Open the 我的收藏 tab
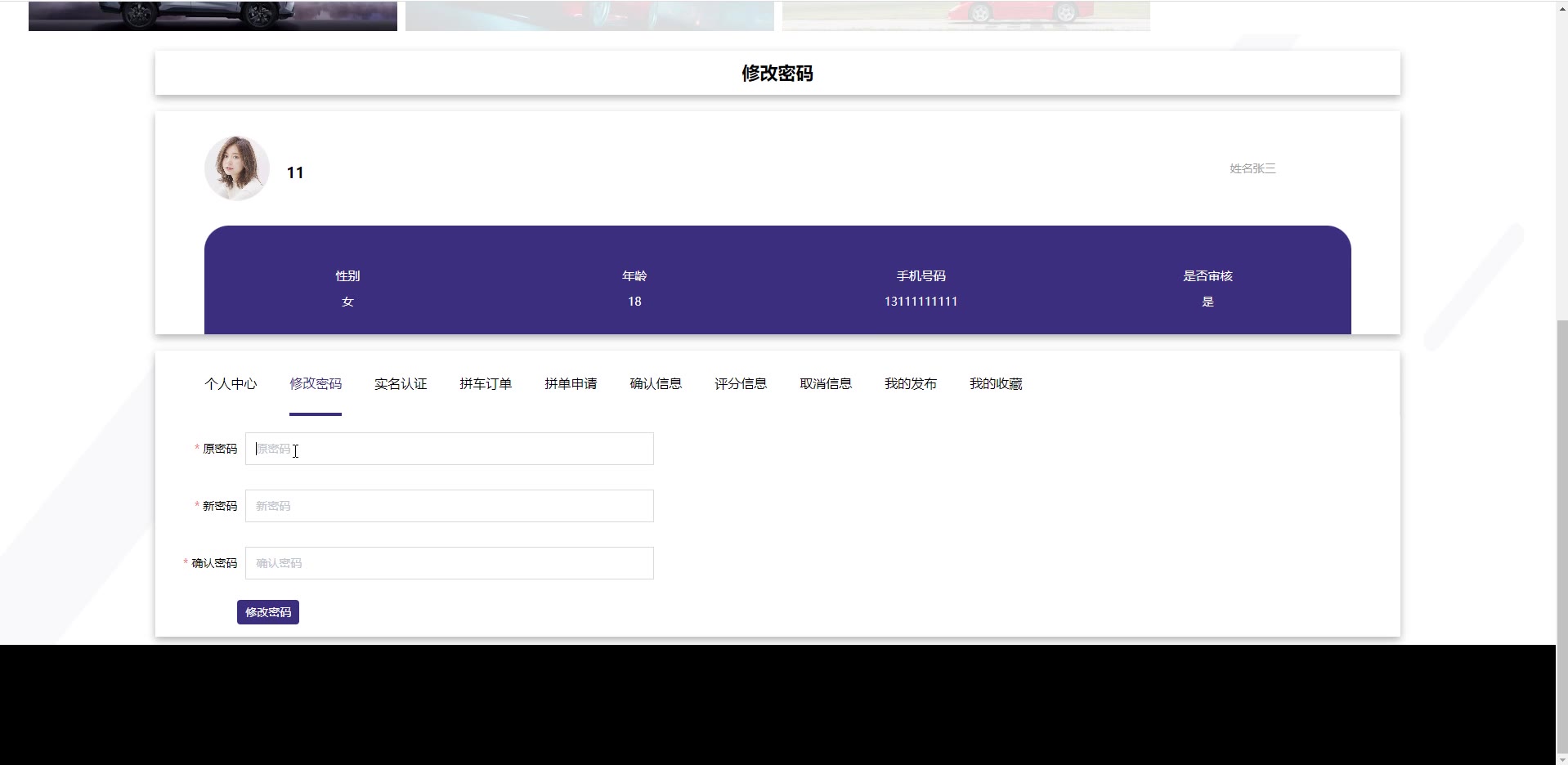Image resolution: width=1568 pixels, height=765 pixels. click(x=996, y=383)
